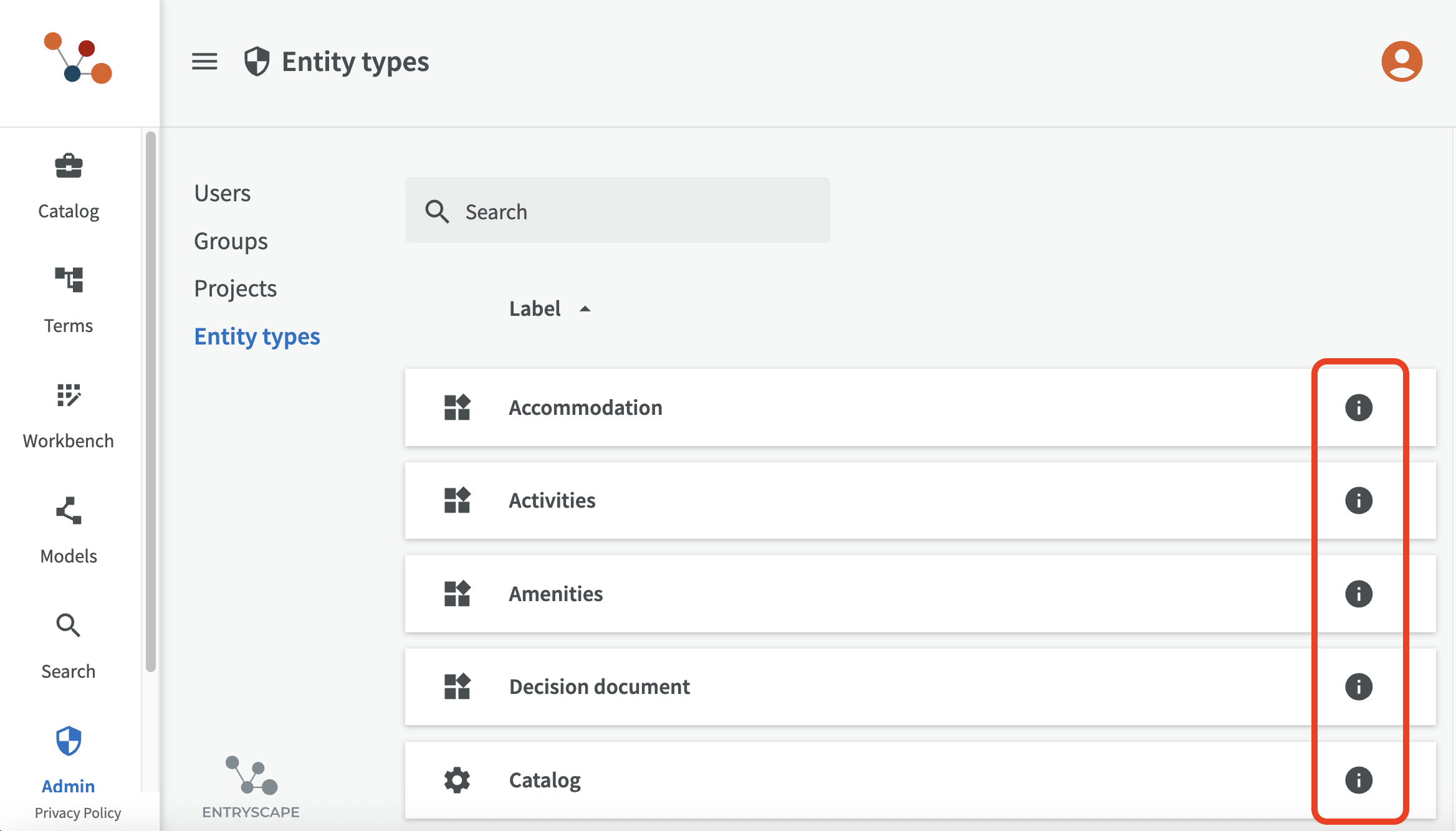Show info for Accommodation entity type
This screenshot has height=831, width=1456.
tap(1358, 408)
